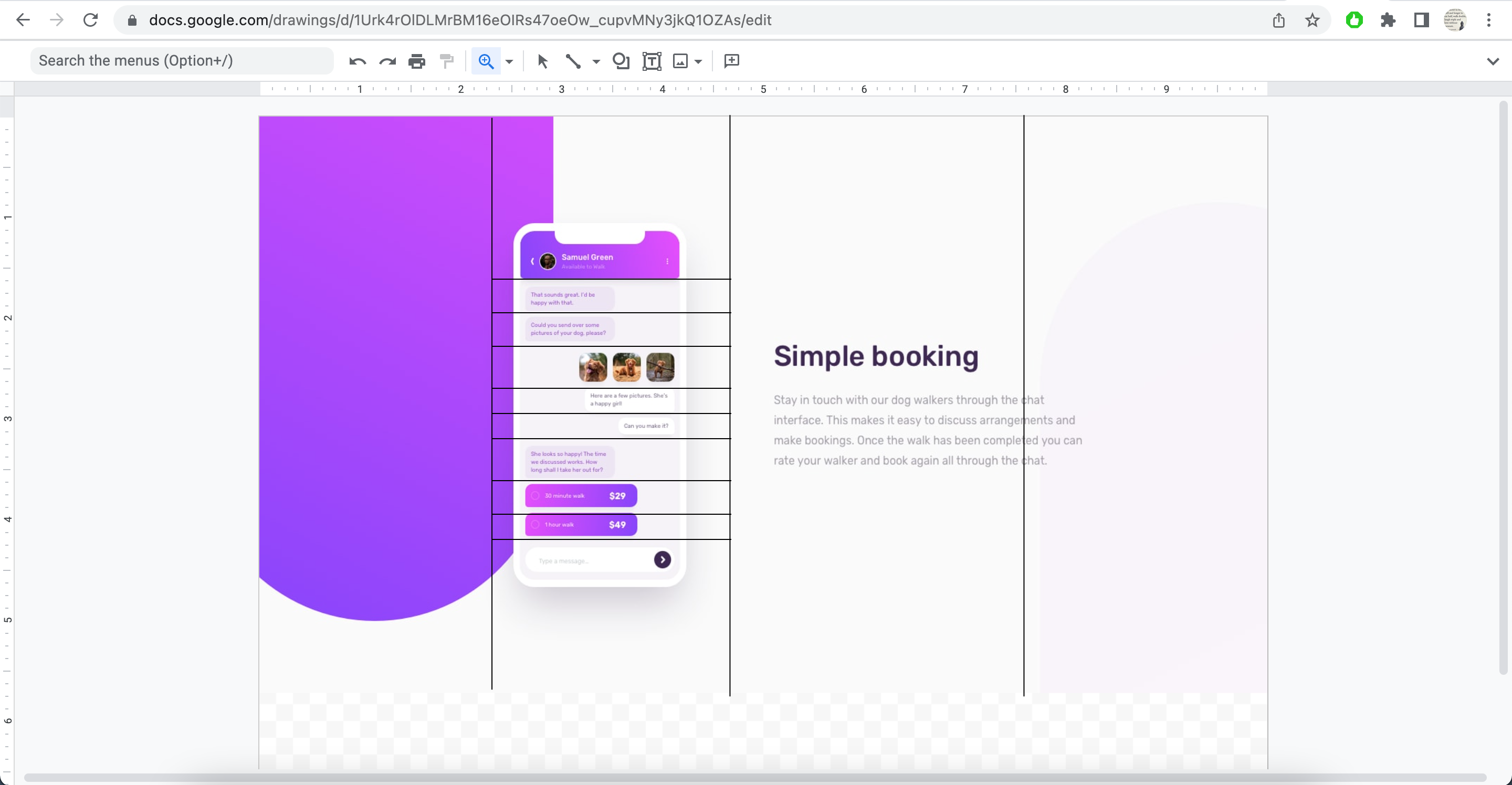Select the Simple booking heading

coord(876,356)
